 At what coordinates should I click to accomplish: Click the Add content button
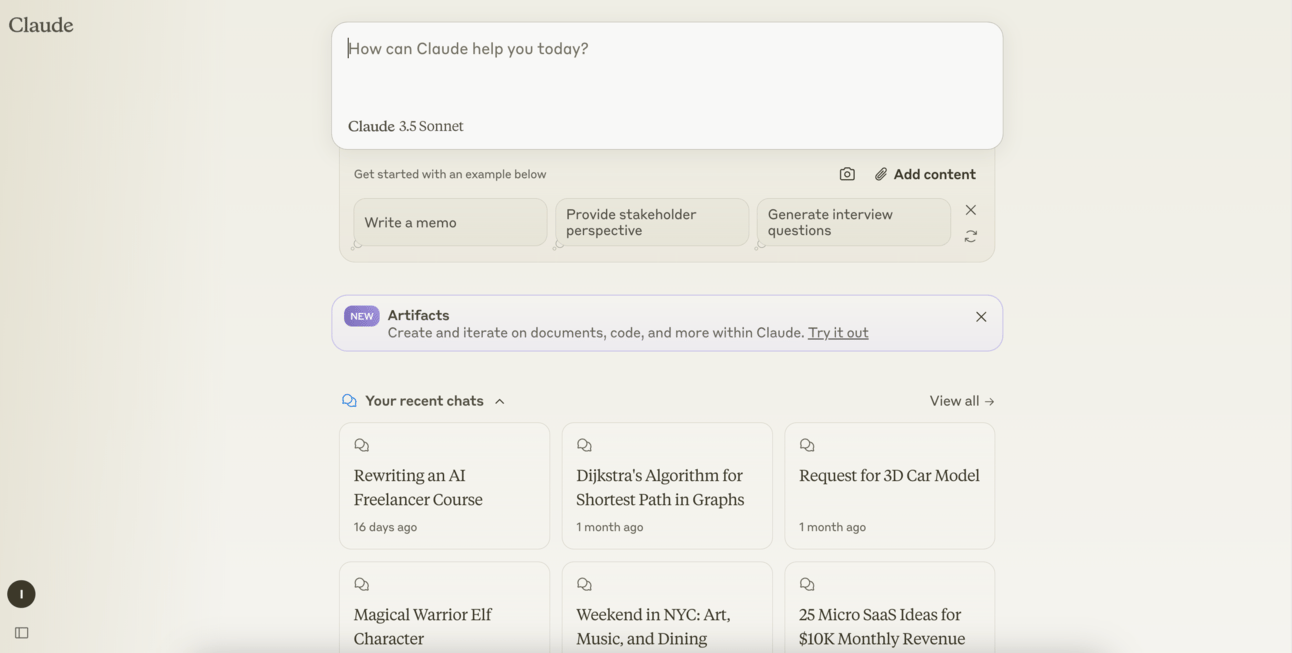click(925, 174)
